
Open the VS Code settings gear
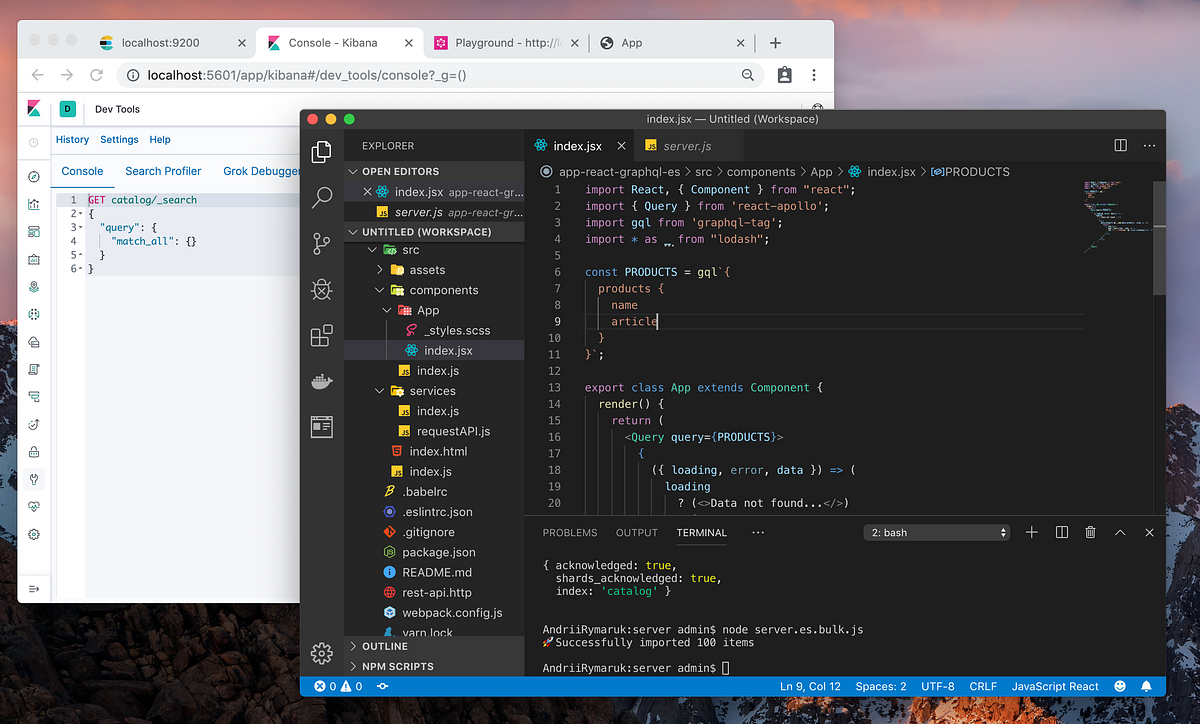(321, 653)
